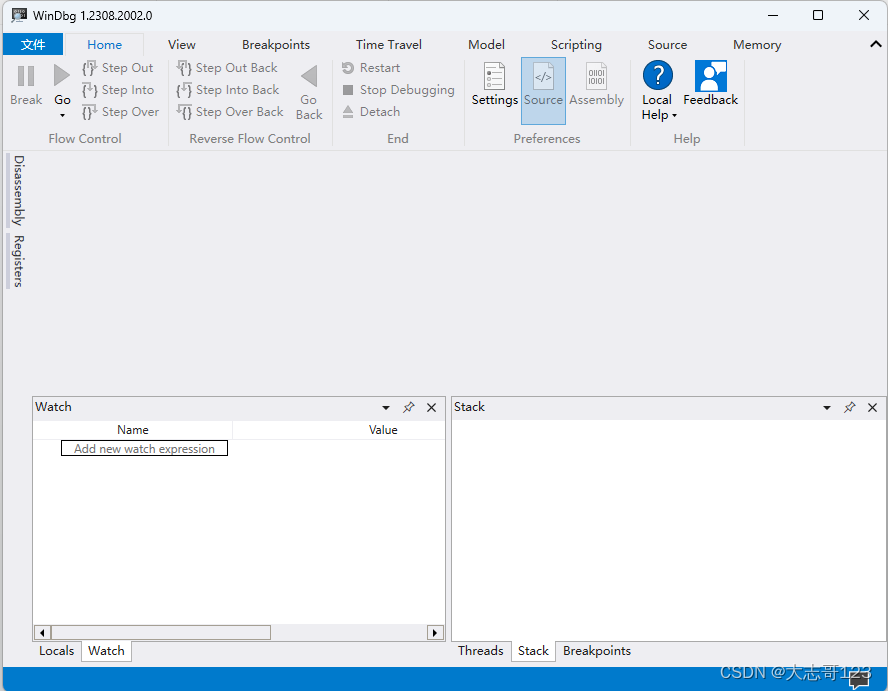Open the Local Help icon
The height and width of the screenshot is (691, 888).
658,75
